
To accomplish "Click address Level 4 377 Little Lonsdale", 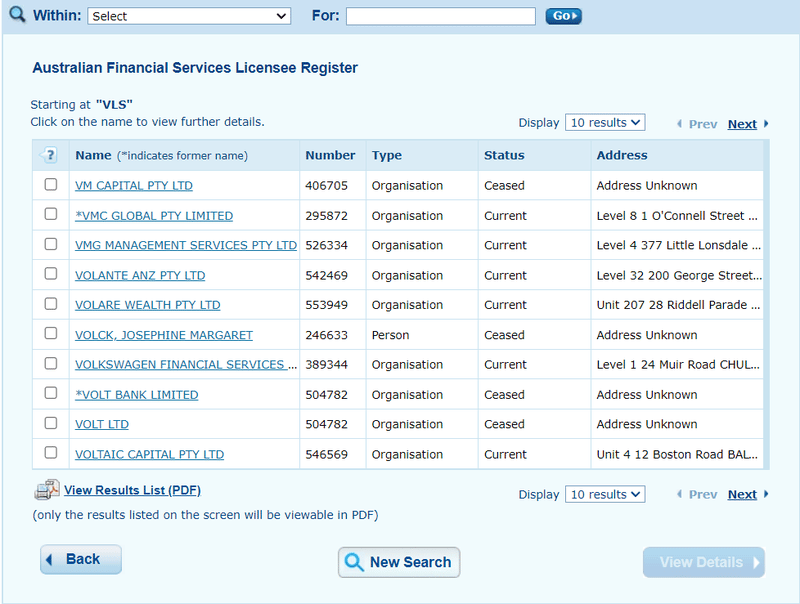I will tap(679, 245).
